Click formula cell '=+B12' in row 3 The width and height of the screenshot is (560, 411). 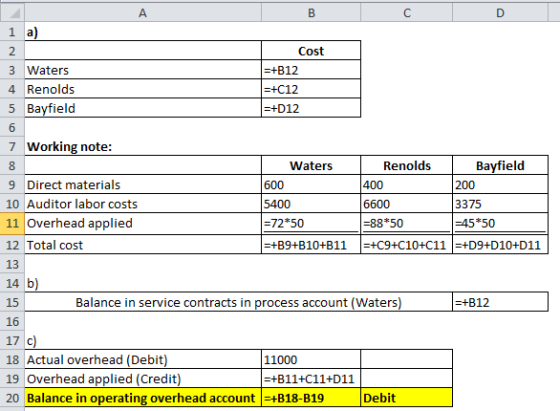coord(311,70)
